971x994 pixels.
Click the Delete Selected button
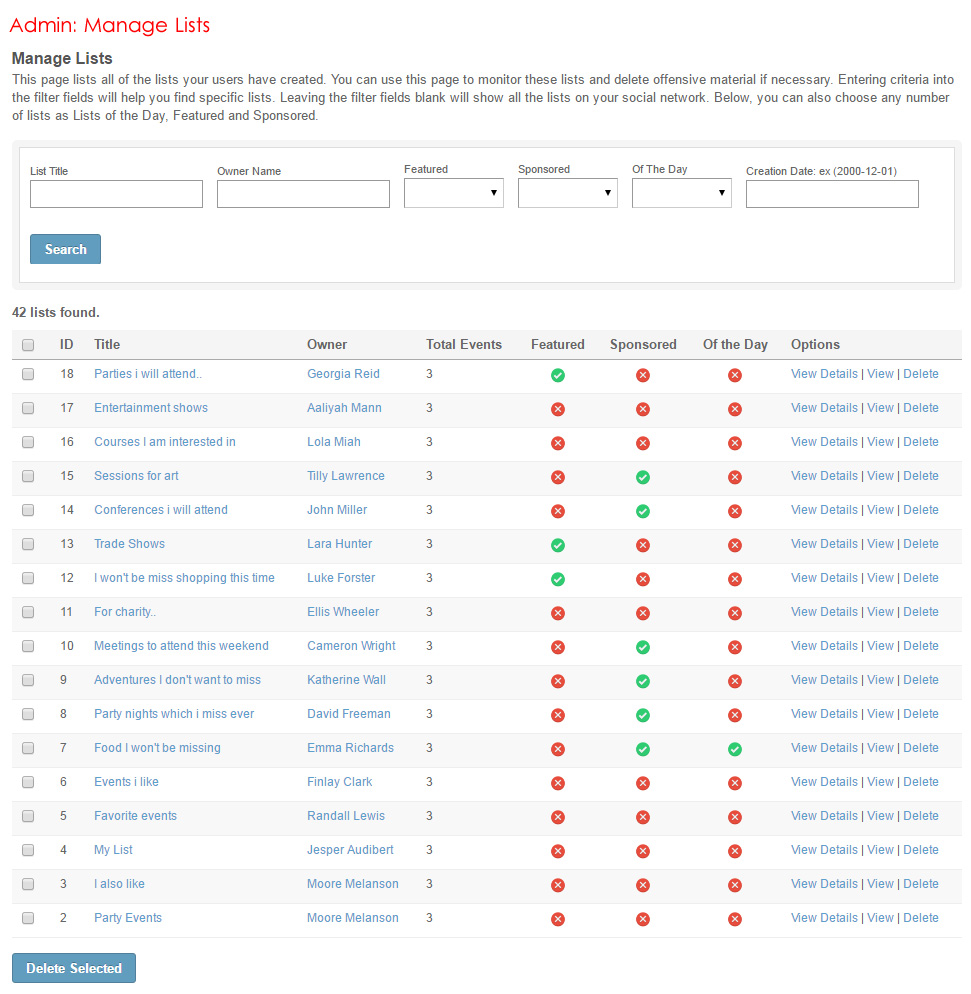[x=74, y=968]
